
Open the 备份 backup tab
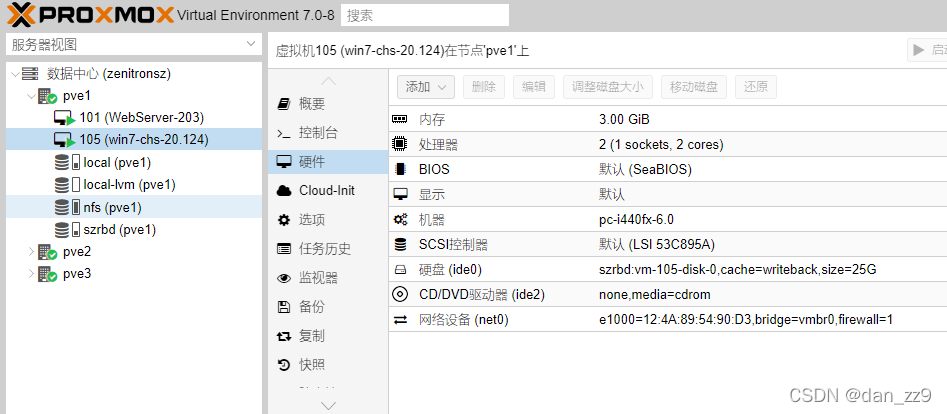coord(328,307)
